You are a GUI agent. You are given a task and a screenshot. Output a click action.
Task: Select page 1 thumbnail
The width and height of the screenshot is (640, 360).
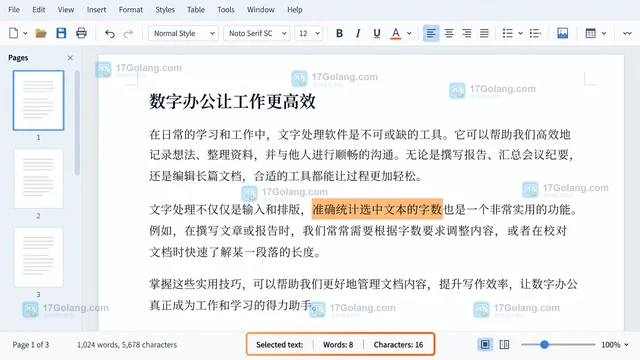coord(38,100)
